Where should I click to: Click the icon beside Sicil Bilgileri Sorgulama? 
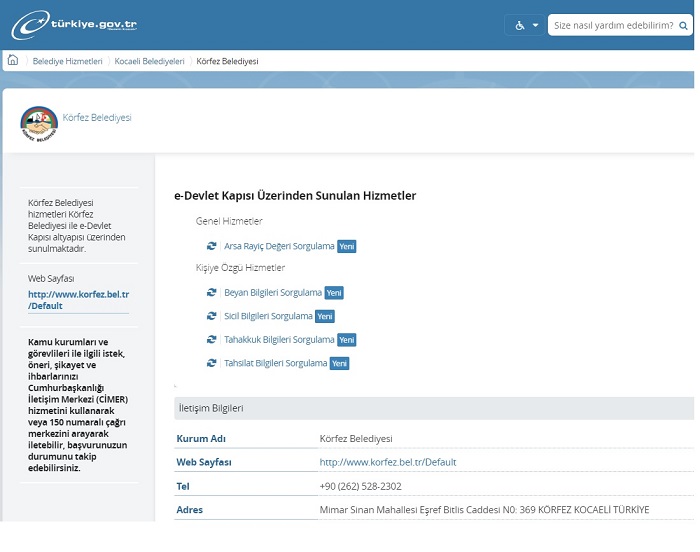[212, 316]
